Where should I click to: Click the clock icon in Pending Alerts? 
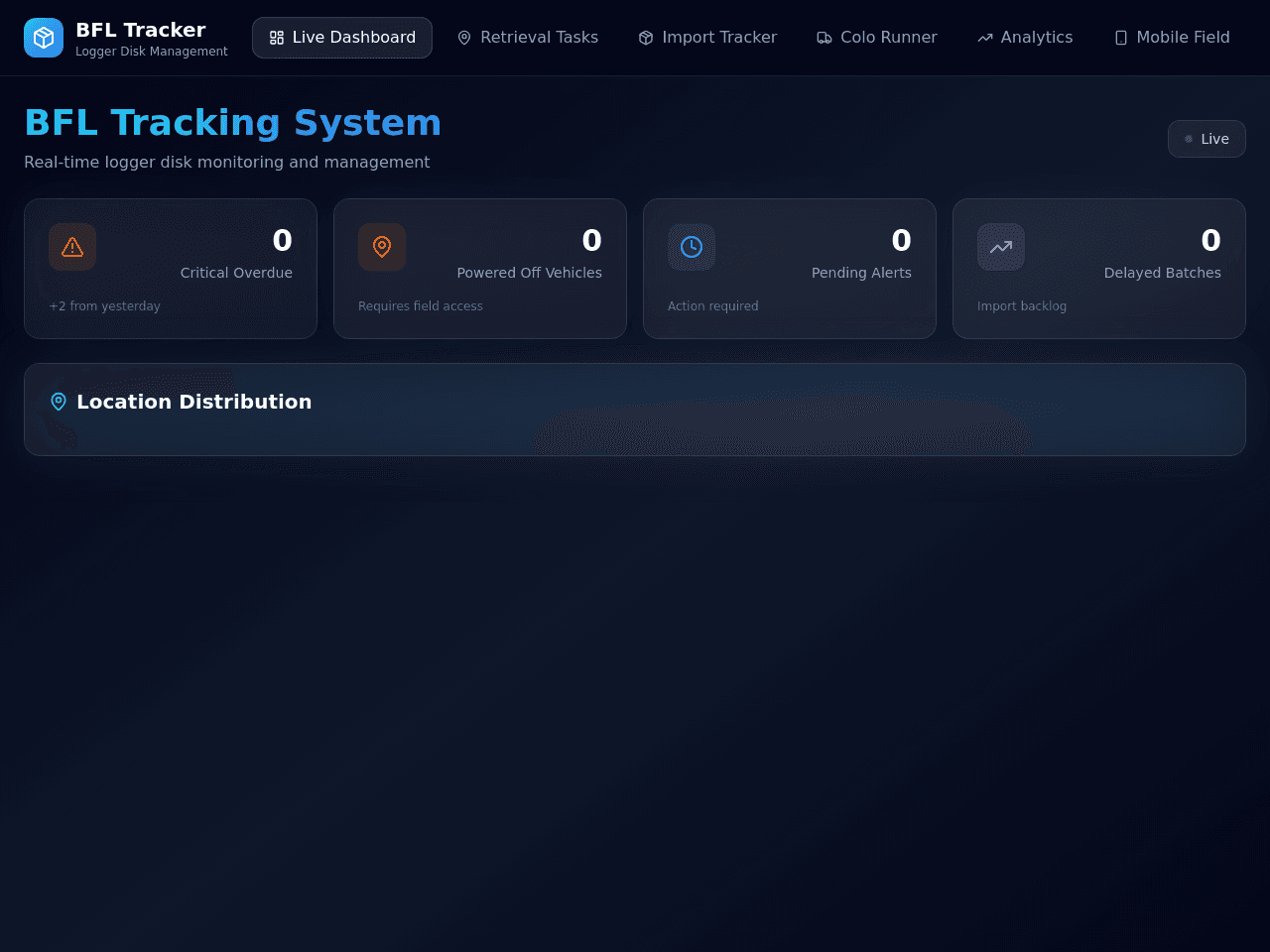pyautogui.click(x=692, y=247)
